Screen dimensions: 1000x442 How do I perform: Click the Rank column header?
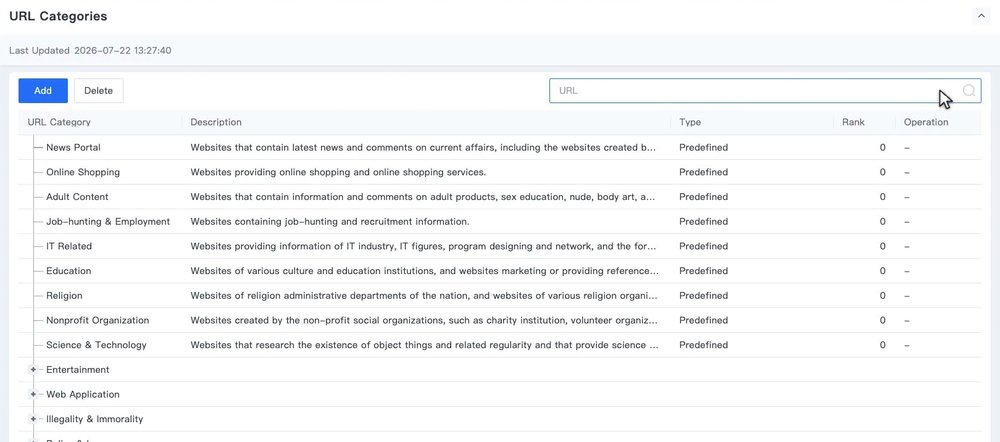pos(853,122)
